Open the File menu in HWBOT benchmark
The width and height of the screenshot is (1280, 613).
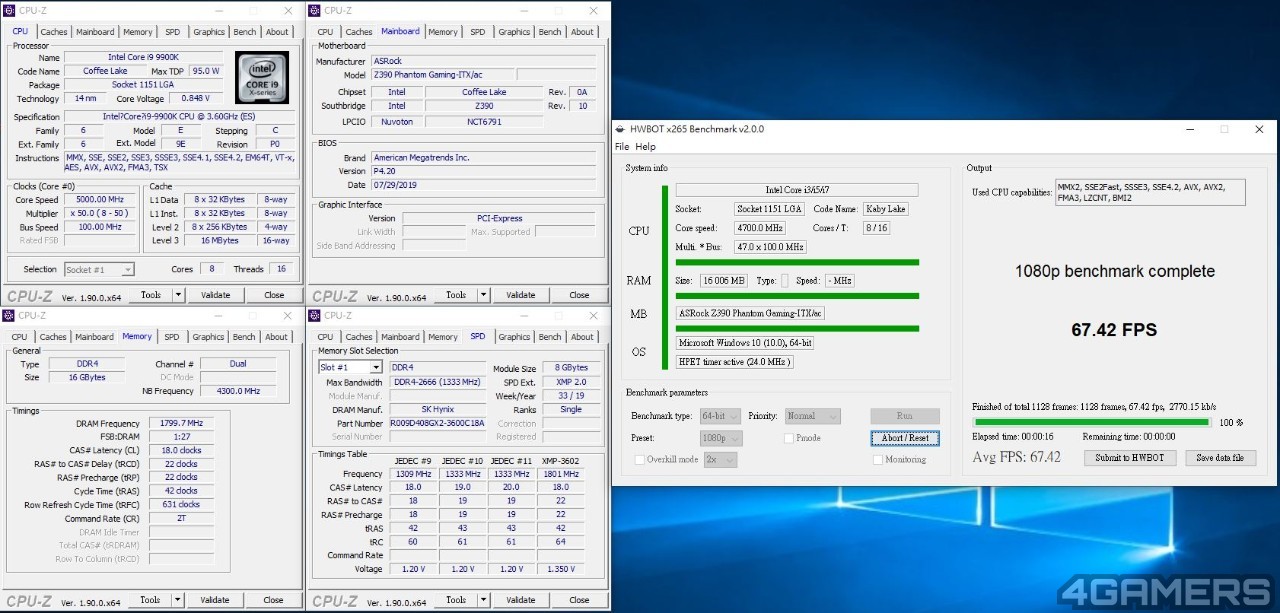pos(622,147)
